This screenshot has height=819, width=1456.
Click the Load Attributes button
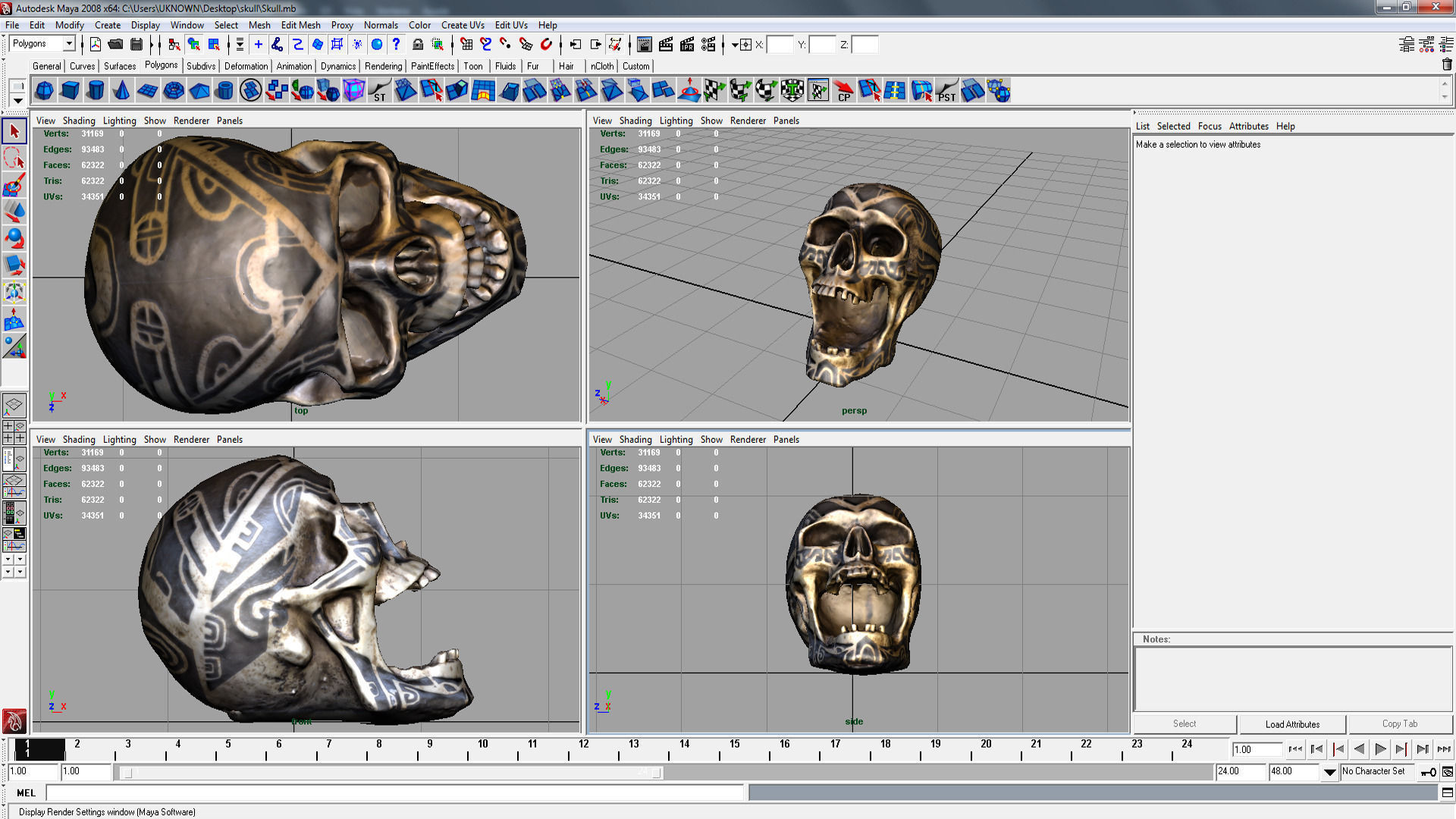coord(1292,724)
